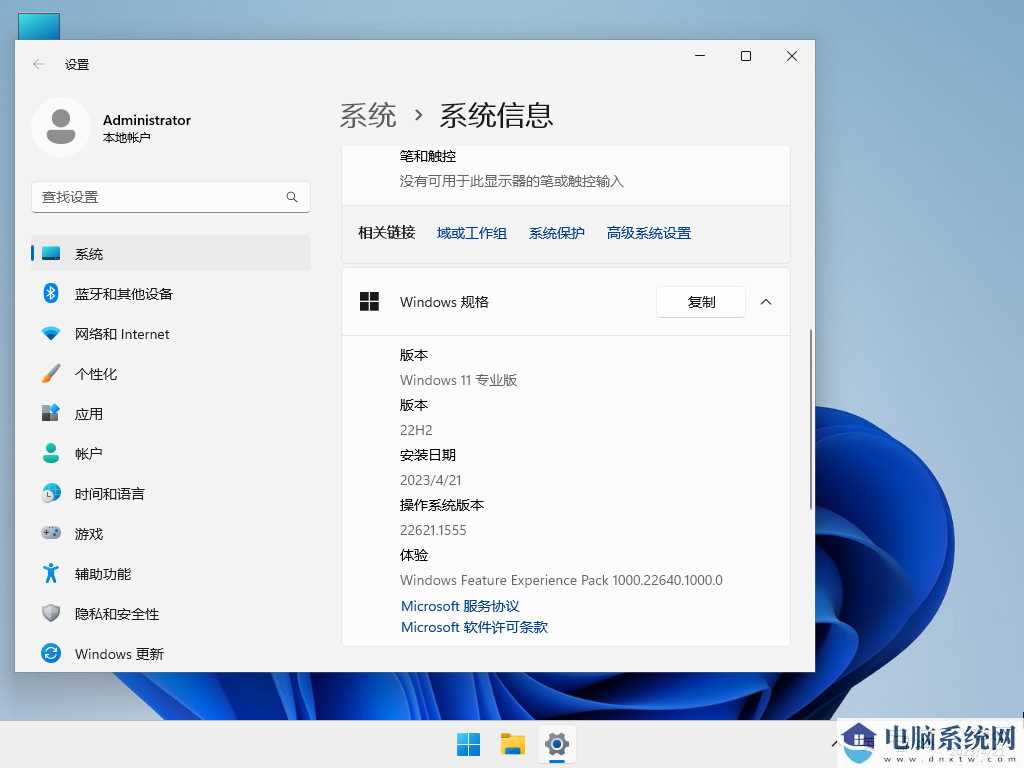Image resolution: width=1024 pixels, height=768 pixels.
Task: Click the Windows logo beside Windows 规格
Action: click(369, 302)
